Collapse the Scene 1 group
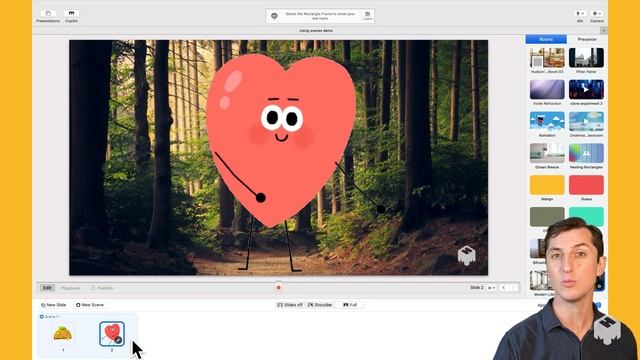The height and width of the screenshot is (360, 640). 42,317
